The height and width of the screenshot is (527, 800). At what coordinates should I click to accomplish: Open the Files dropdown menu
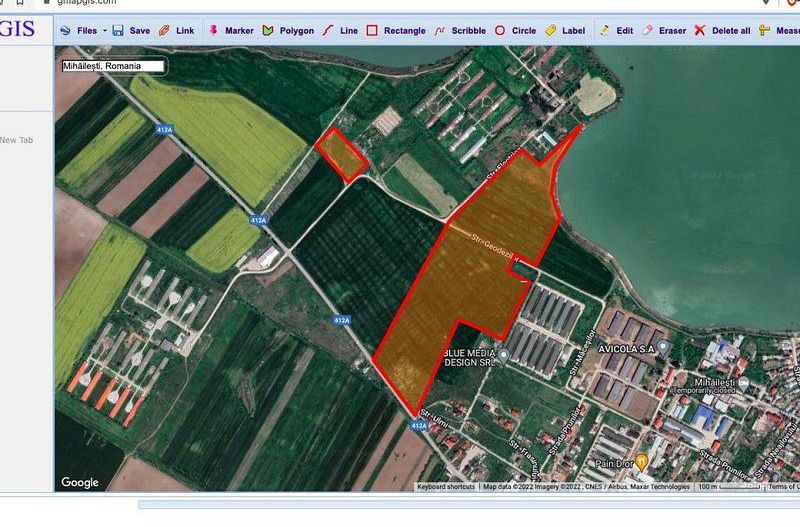(83, 31)
